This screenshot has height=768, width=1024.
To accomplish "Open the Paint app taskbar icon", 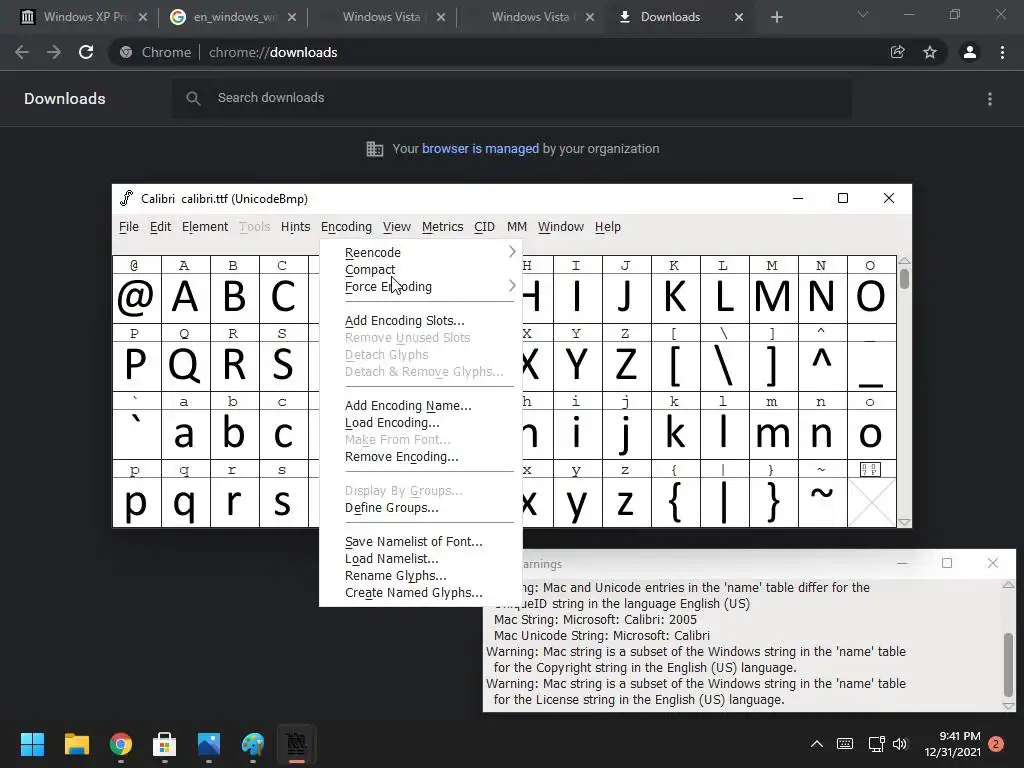I will click(253, 744).
